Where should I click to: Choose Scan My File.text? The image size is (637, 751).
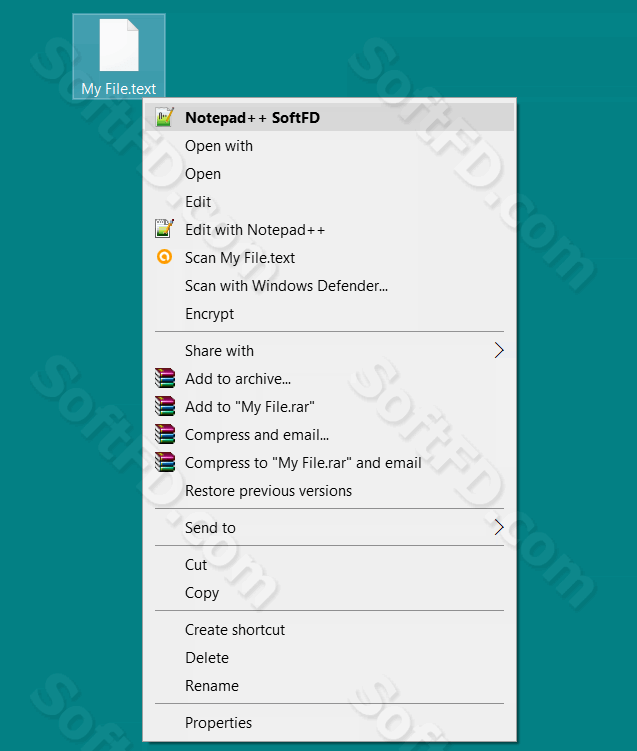tap(330, 258)
